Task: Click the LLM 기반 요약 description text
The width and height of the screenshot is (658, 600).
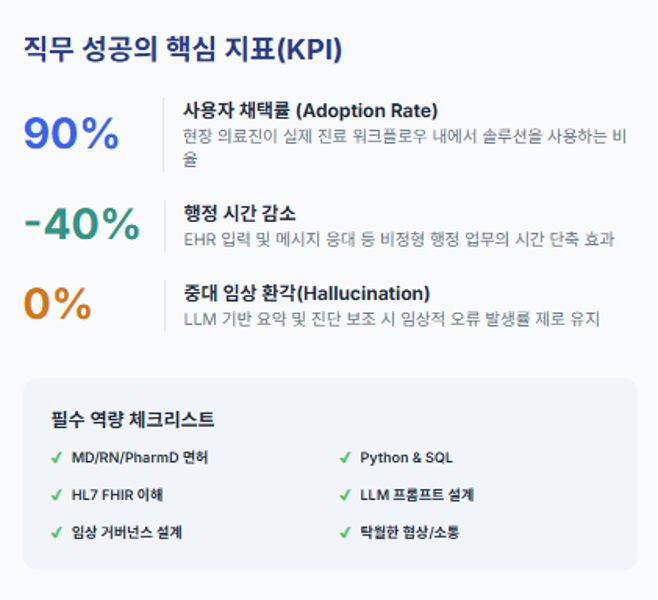Action: [392, 319]
